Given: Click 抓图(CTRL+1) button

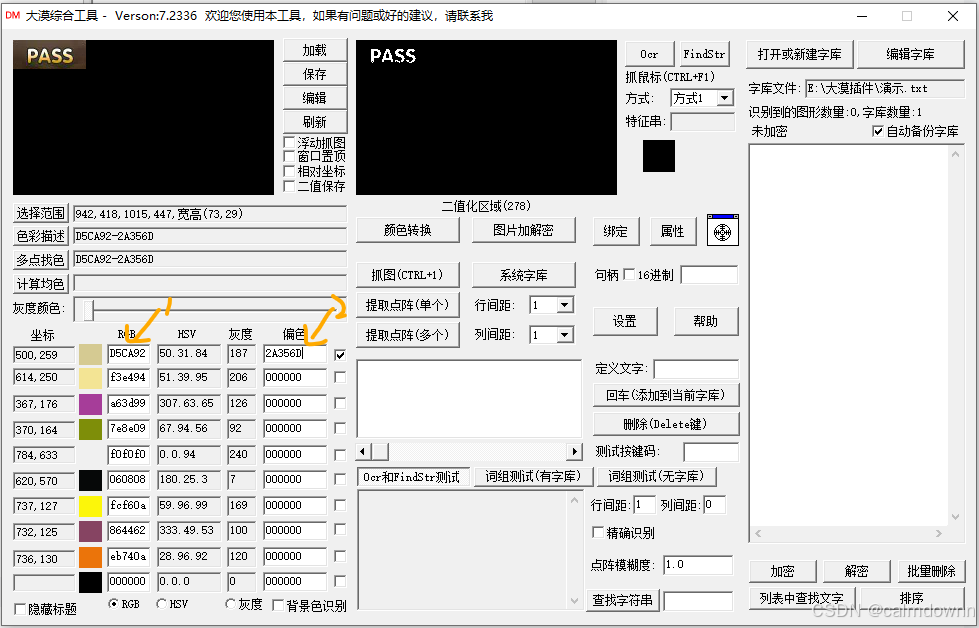Looking at the screenshot, I should [407, 275].
